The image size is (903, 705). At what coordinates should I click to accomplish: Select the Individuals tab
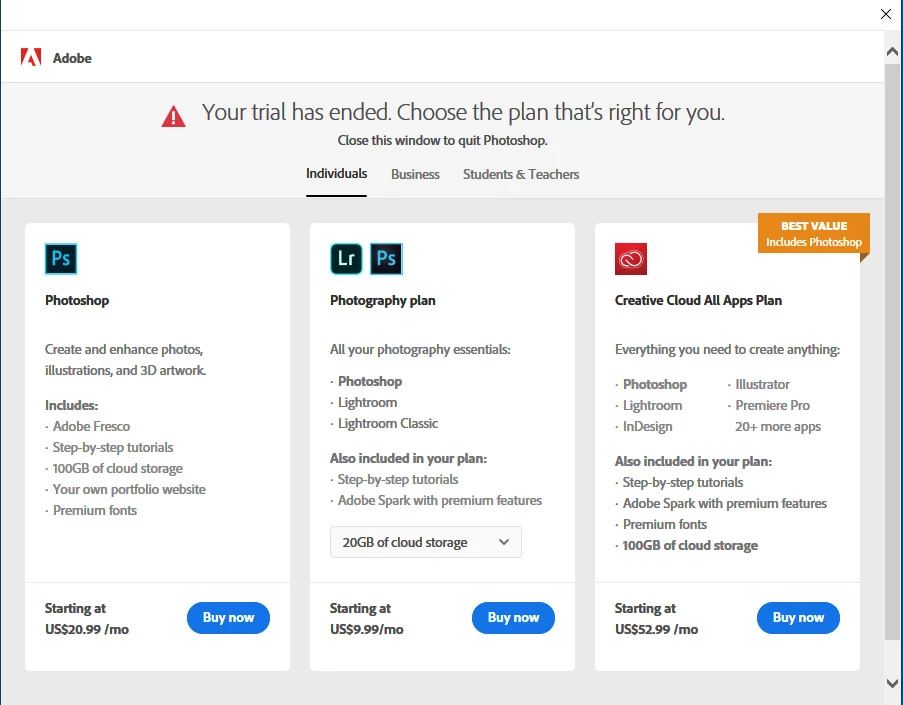point(336,173)
